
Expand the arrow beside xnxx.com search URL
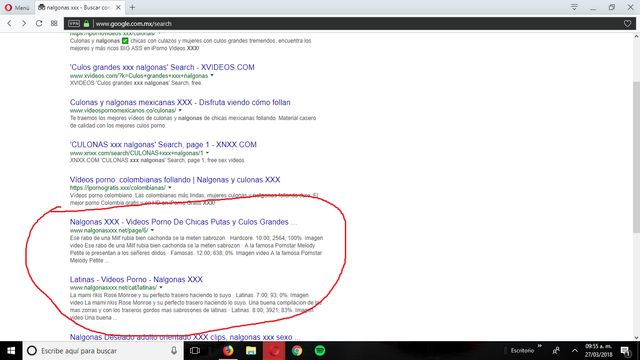tap(207, 153)
